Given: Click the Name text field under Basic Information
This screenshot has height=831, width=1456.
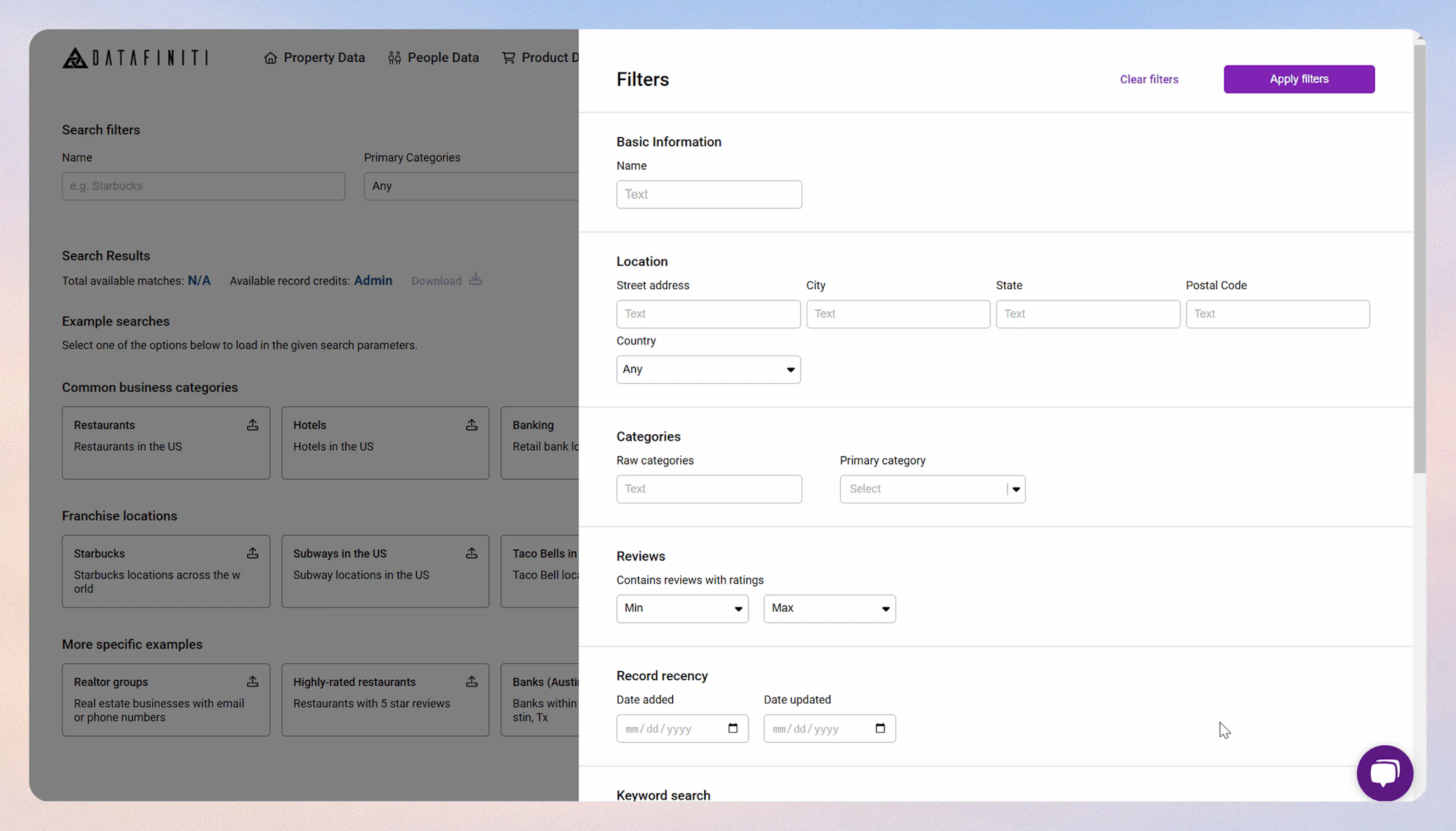Looking at the screenshot, I should 708,194.
